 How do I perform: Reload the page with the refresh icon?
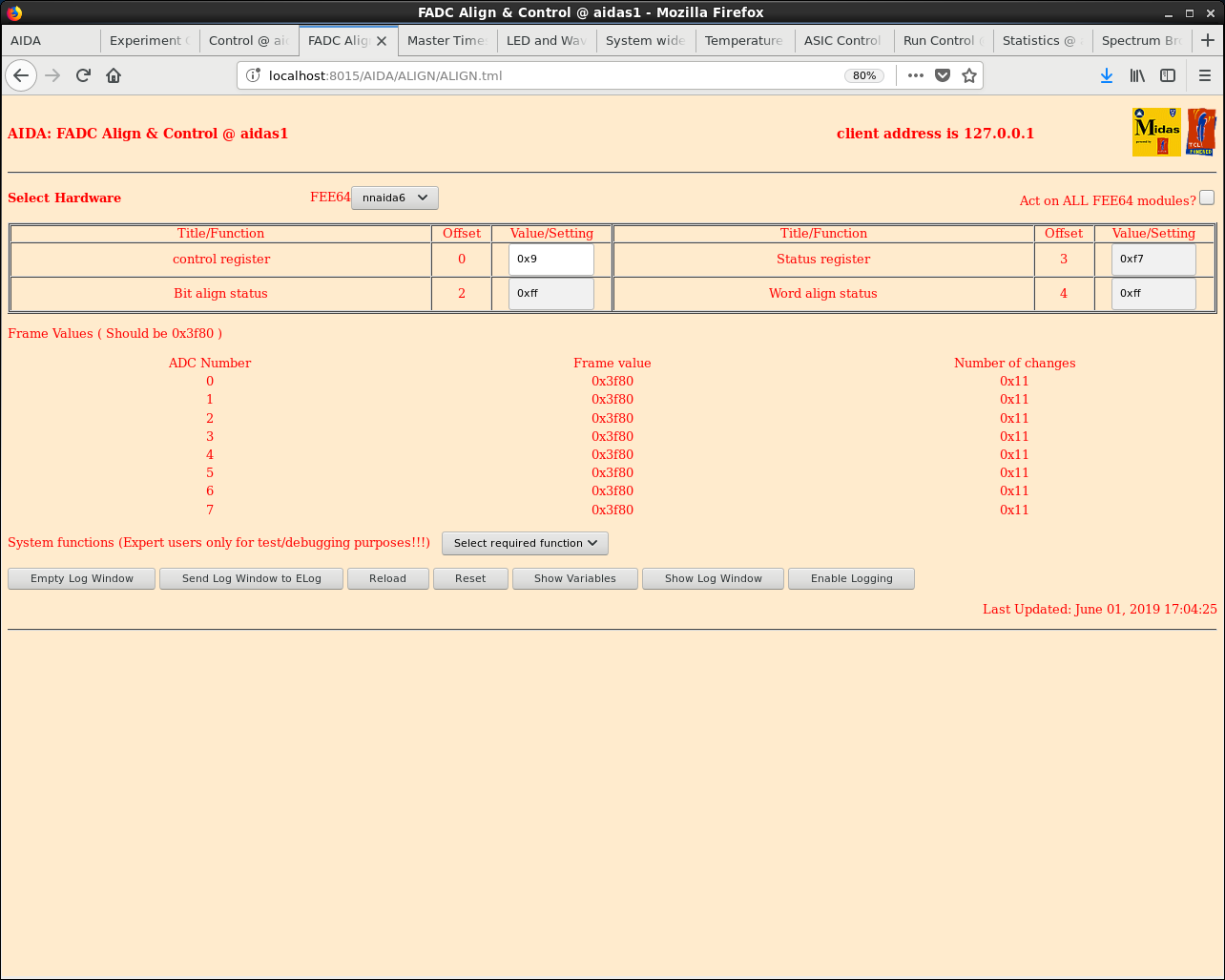(x=83, y=75)
